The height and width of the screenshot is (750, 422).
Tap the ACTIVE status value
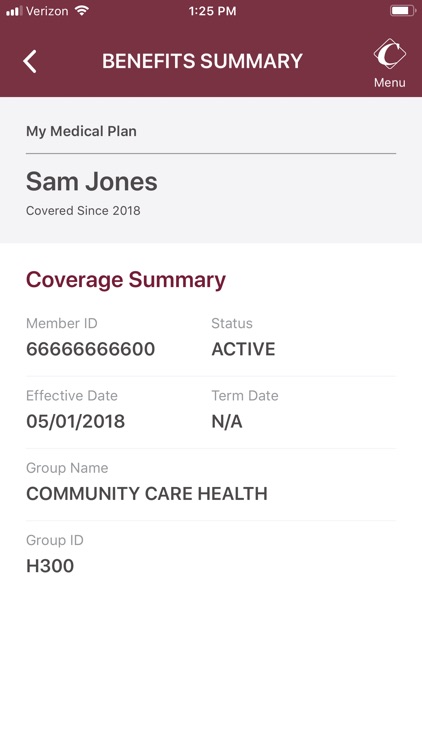(x=244, y=349)
